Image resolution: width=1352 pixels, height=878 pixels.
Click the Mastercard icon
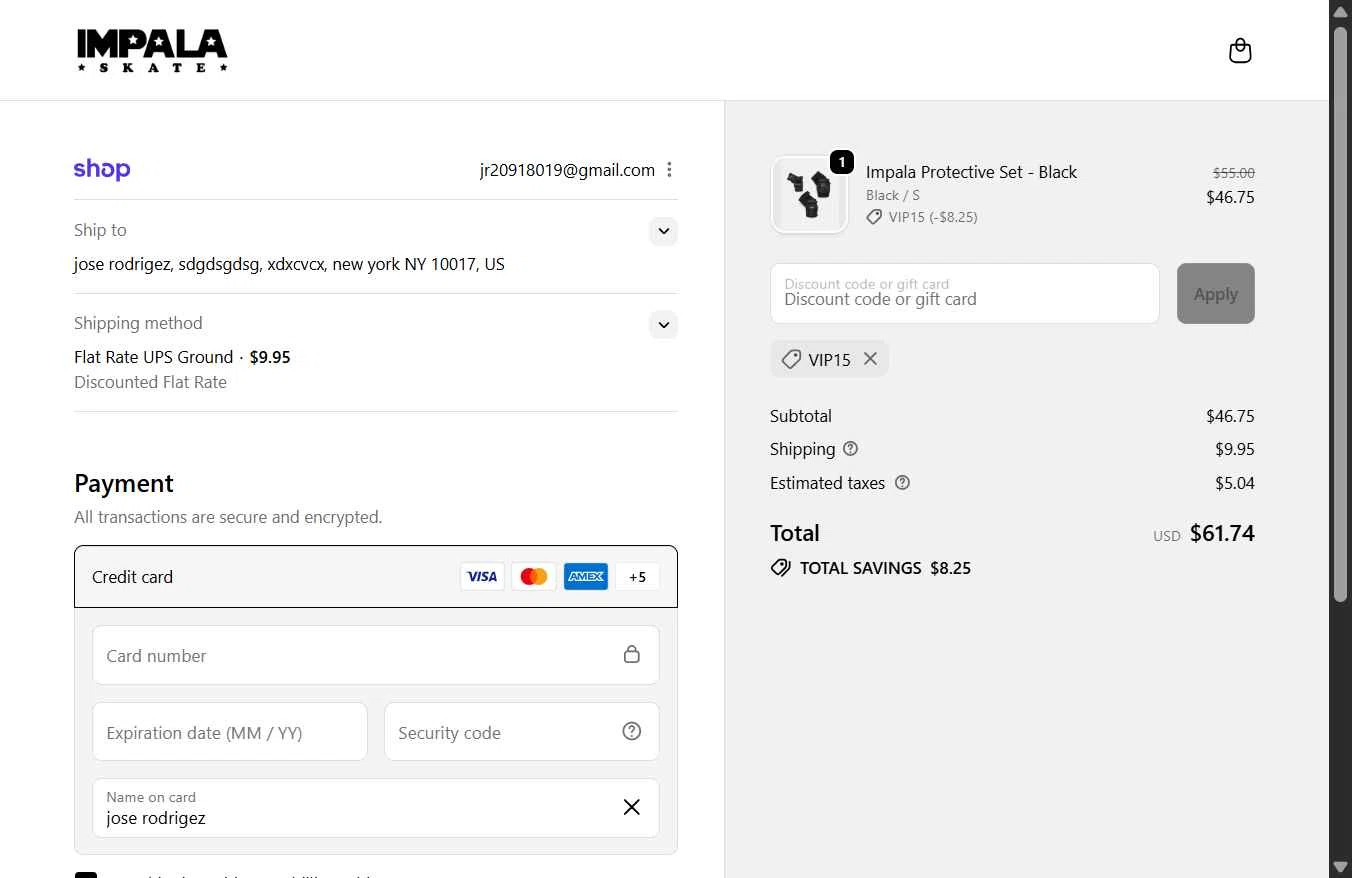(534, 577)
